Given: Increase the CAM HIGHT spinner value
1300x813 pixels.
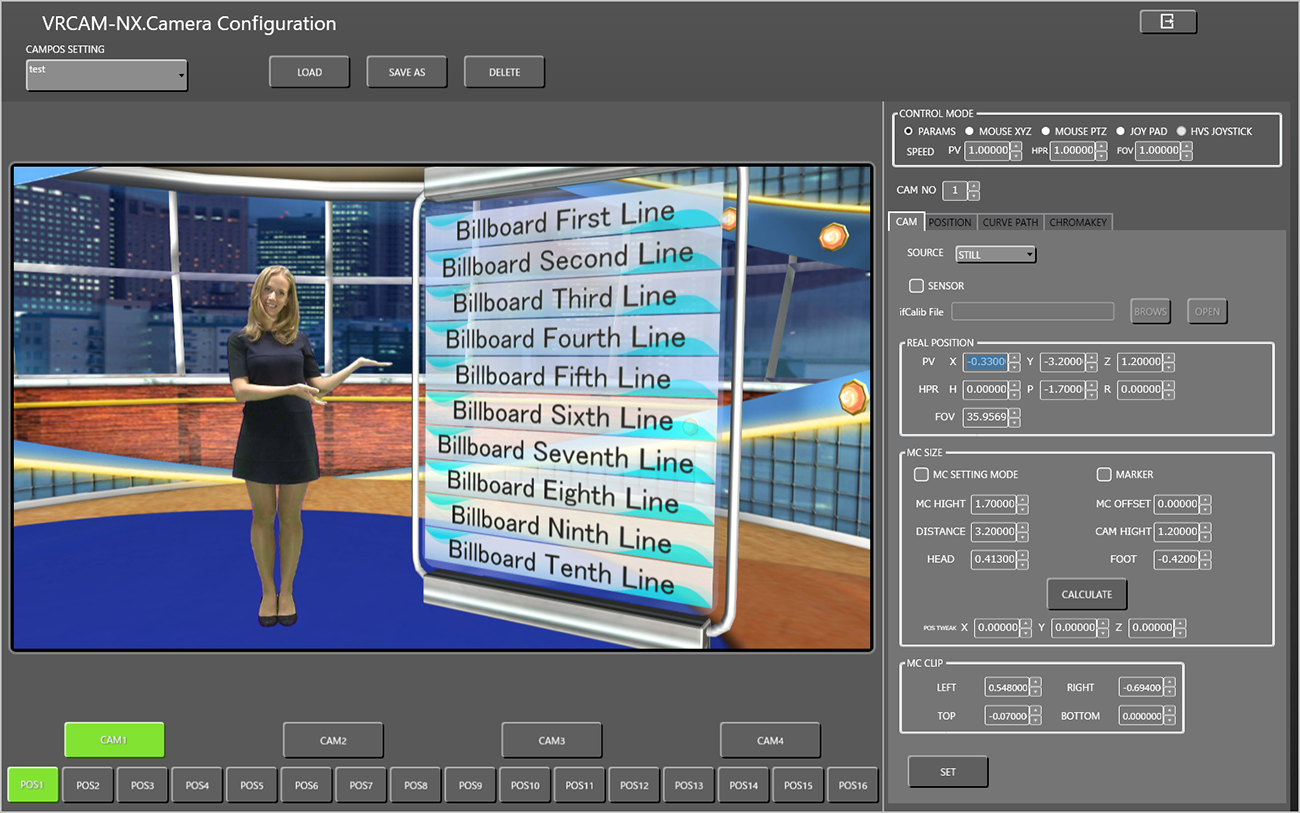Looking at the screenshot, I should 1206,527.
